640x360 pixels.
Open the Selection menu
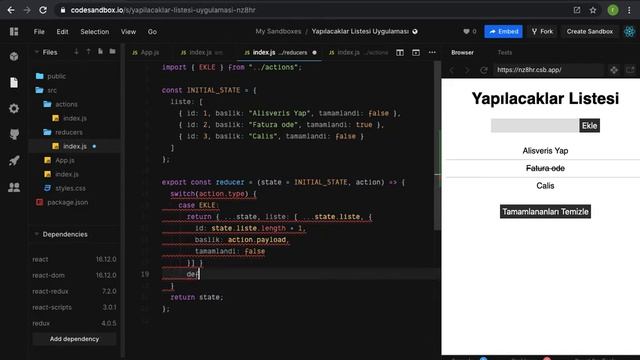(95, 32)
